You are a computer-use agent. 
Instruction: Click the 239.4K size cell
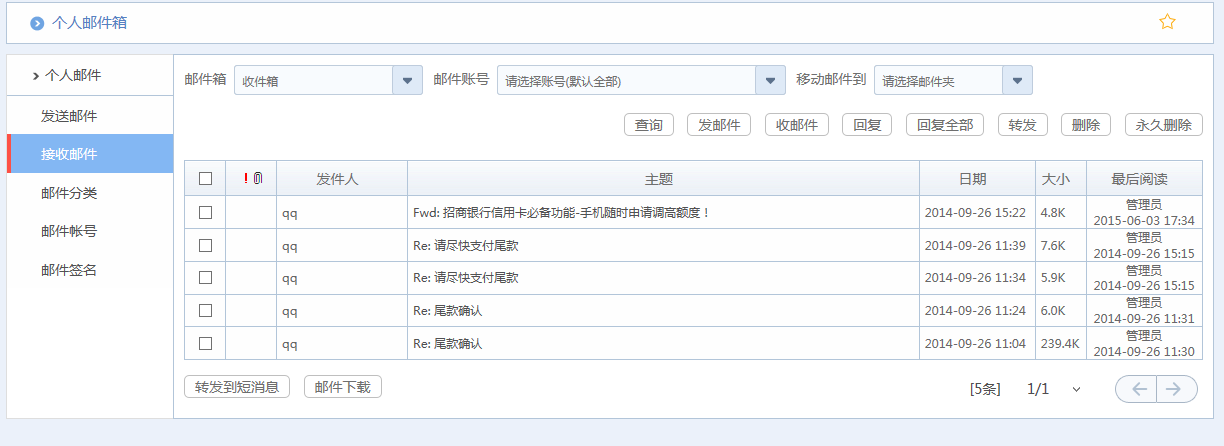tap(1060, 343)
